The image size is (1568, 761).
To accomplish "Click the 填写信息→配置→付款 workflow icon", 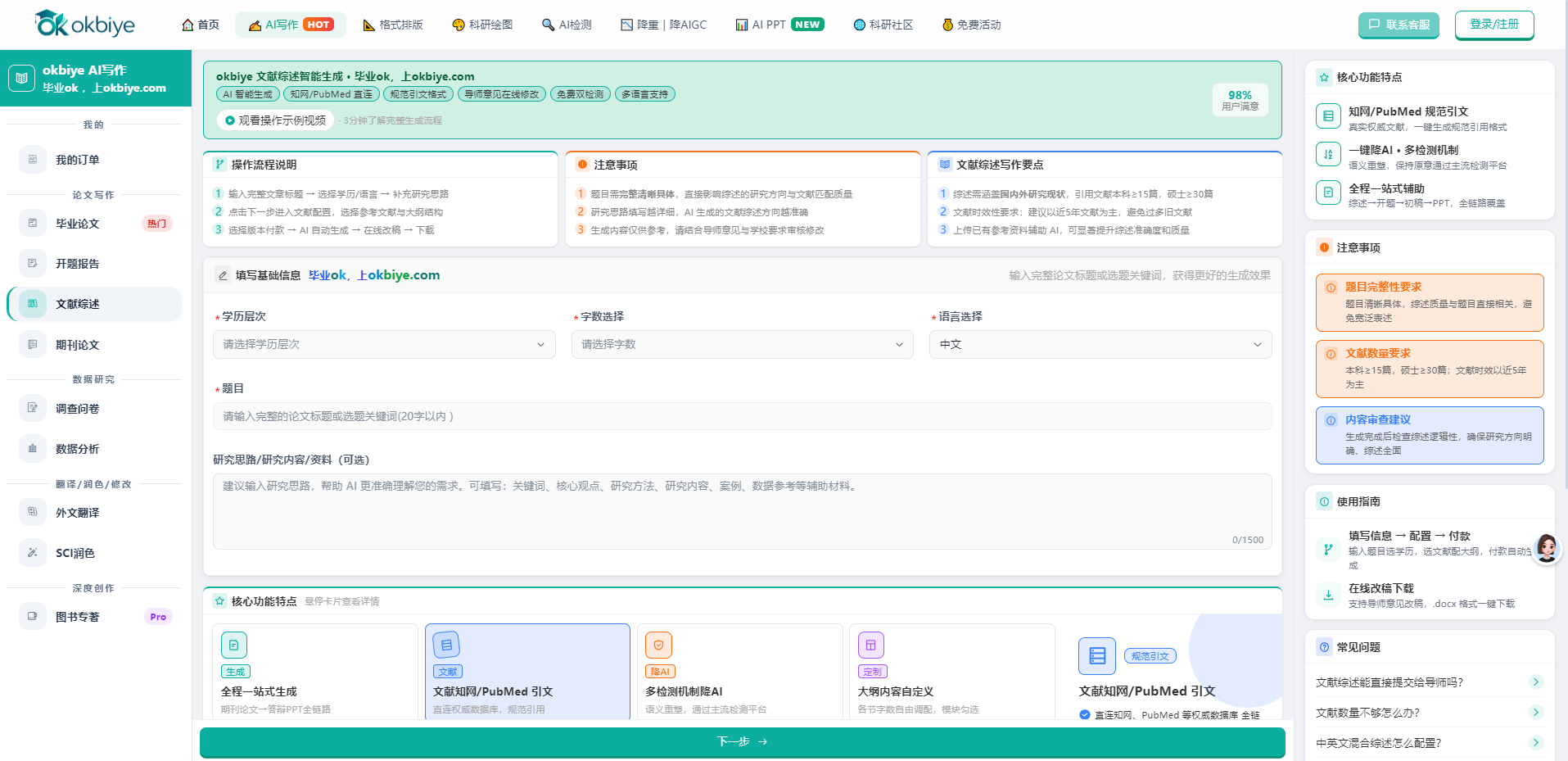I will [1328, 549].
